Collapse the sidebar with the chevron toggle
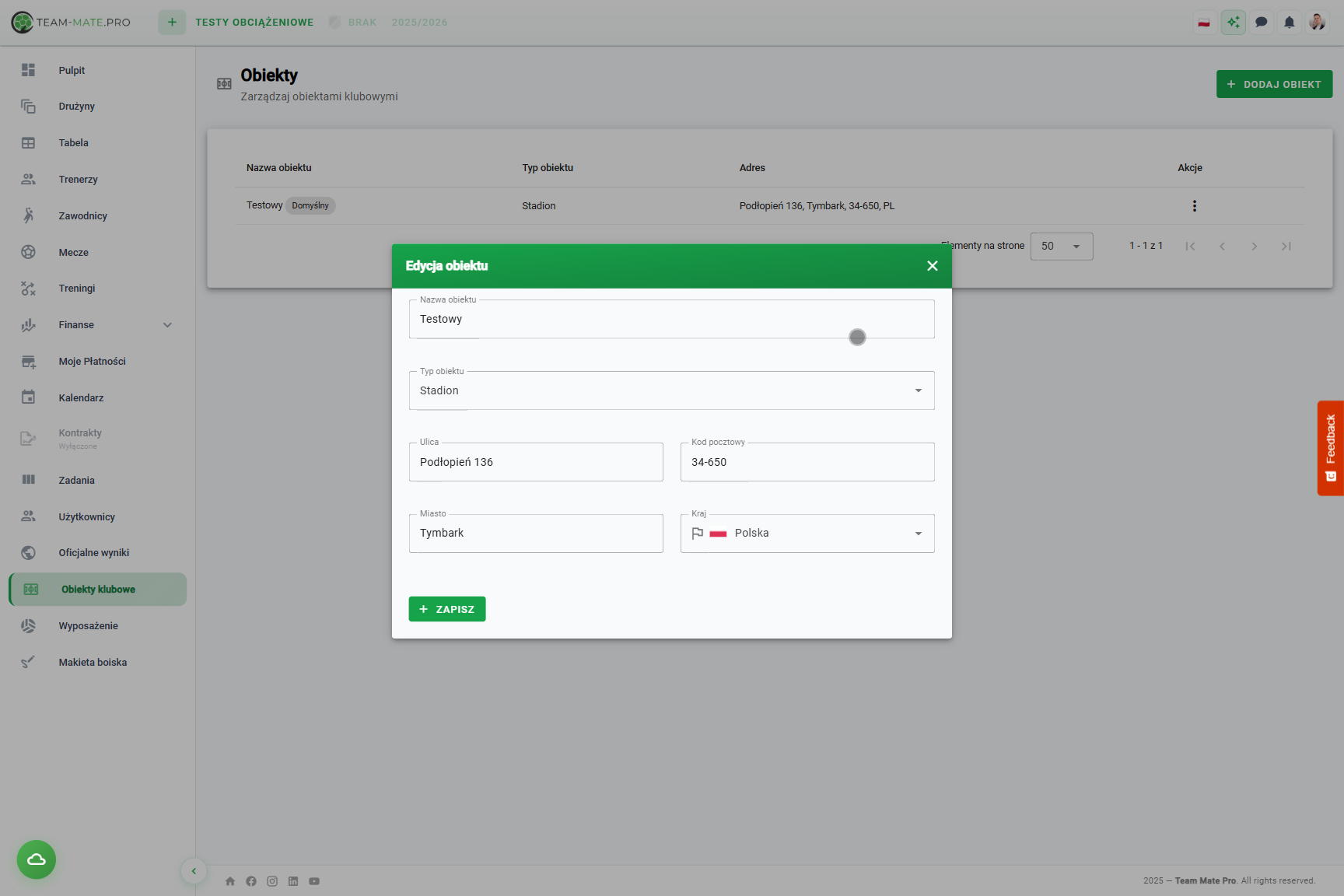Image resolution: width=1344 pixels, height=896 pixels. 194,871
